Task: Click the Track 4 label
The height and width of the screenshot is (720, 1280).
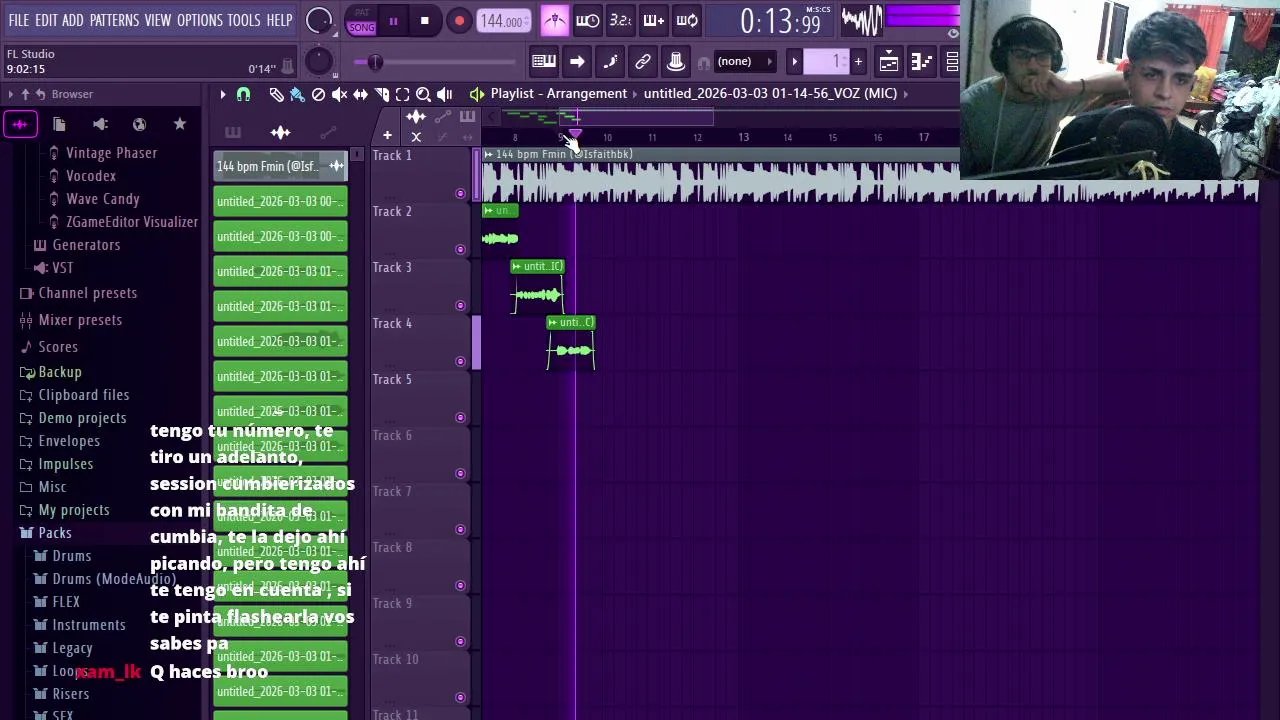Action: tap(392, 323)
